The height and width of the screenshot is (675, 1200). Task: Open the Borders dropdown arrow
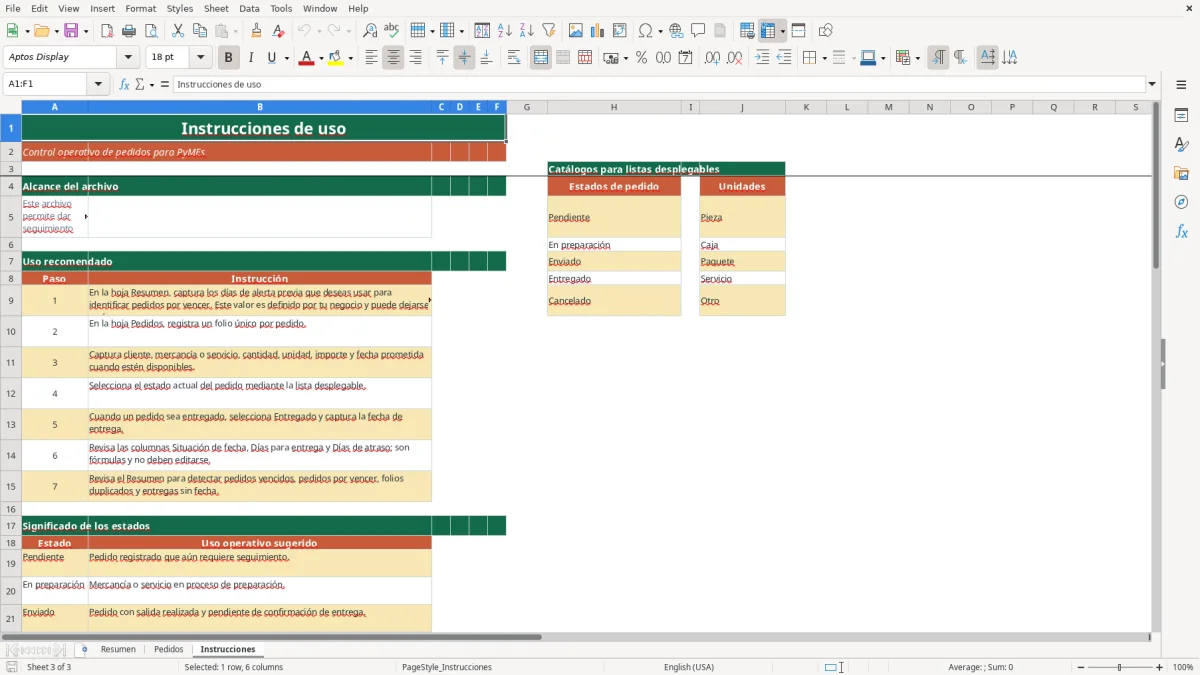coord(823,58)
